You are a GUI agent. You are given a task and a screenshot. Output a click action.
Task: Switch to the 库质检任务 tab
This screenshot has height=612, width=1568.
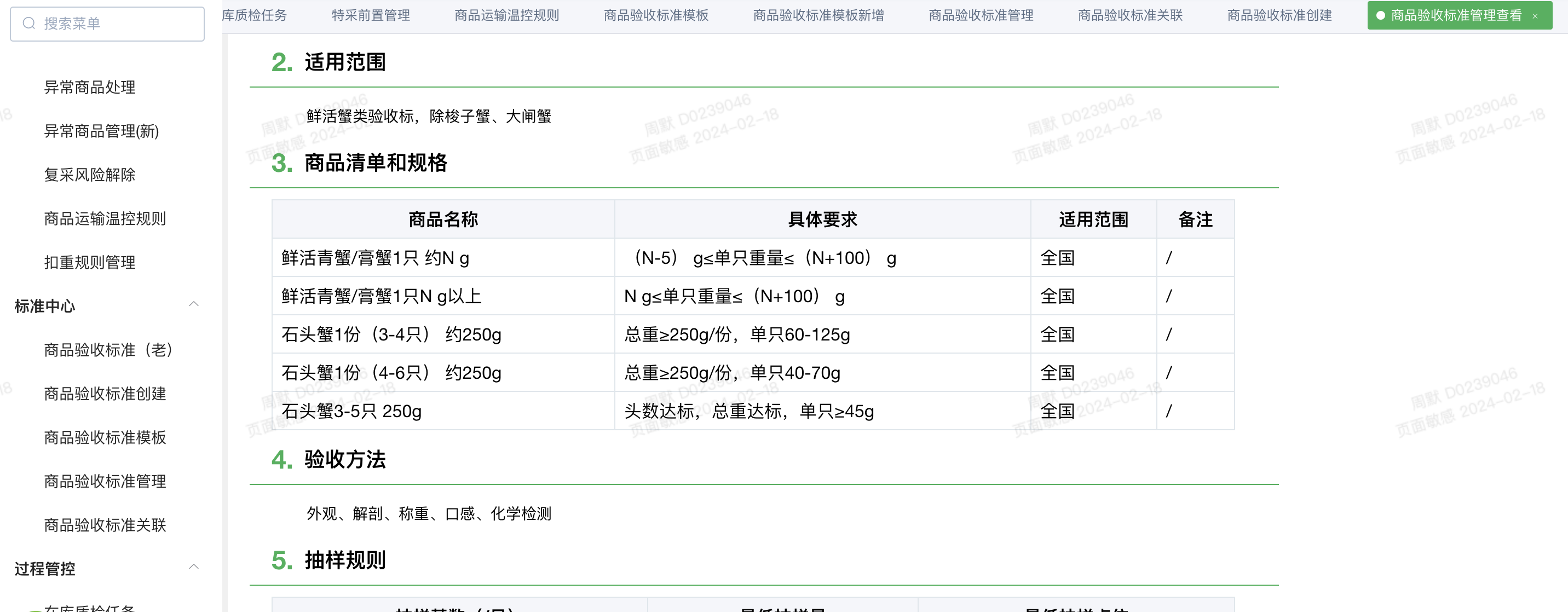[255, 15]
